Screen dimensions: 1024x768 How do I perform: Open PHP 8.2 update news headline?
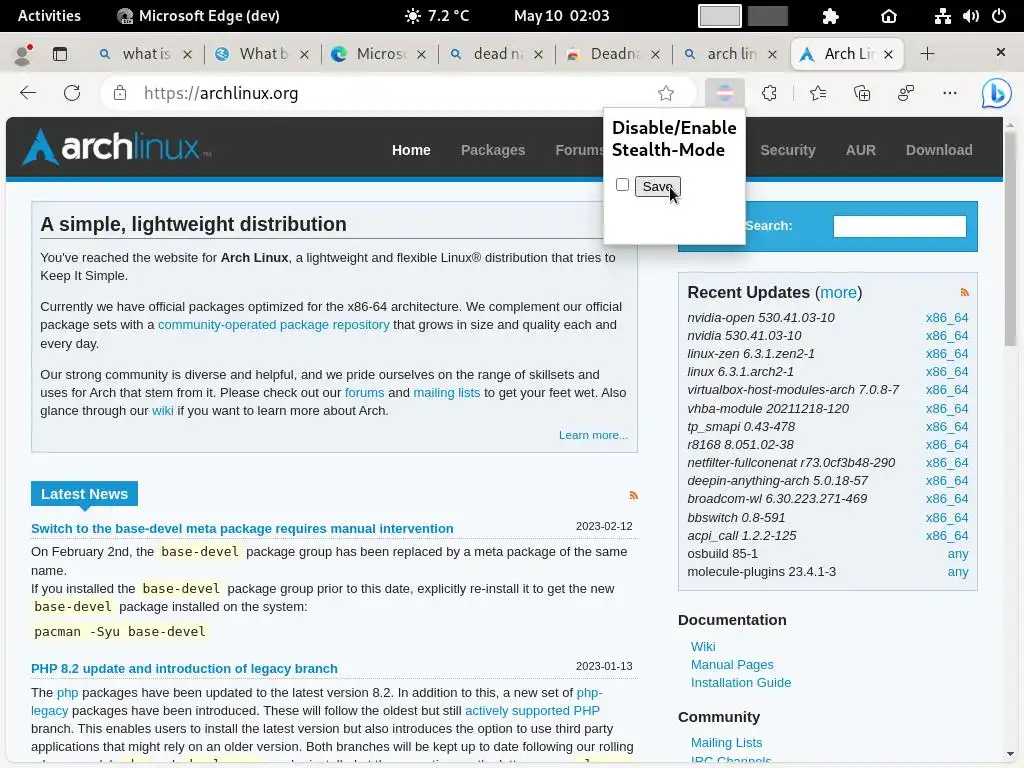184,669
